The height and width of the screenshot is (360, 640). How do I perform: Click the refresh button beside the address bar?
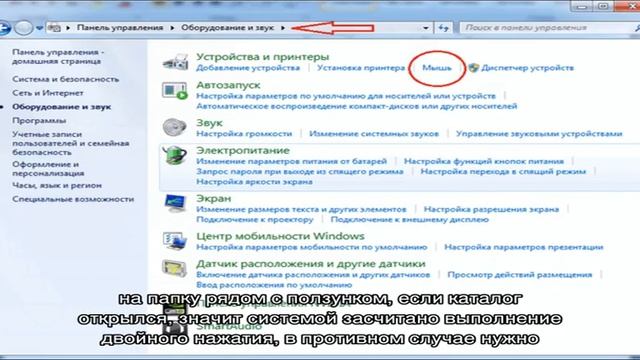pyautogui.click(x=443, y=28)
